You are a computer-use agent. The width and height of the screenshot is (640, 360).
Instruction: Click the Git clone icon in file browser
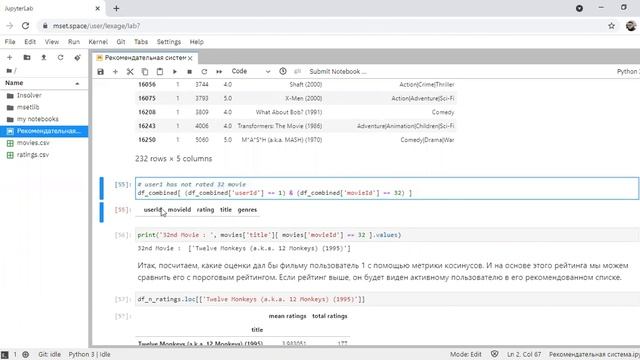(x=78, y=58)
